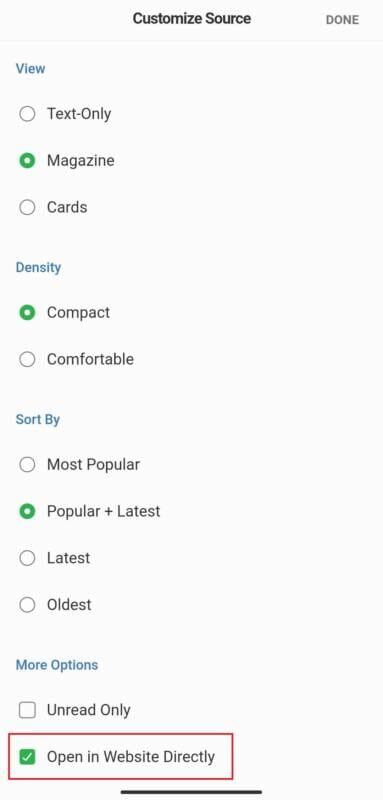Select the Cards view radio button
The height and width of the screenshot is (800, 383).
(27, 207)
